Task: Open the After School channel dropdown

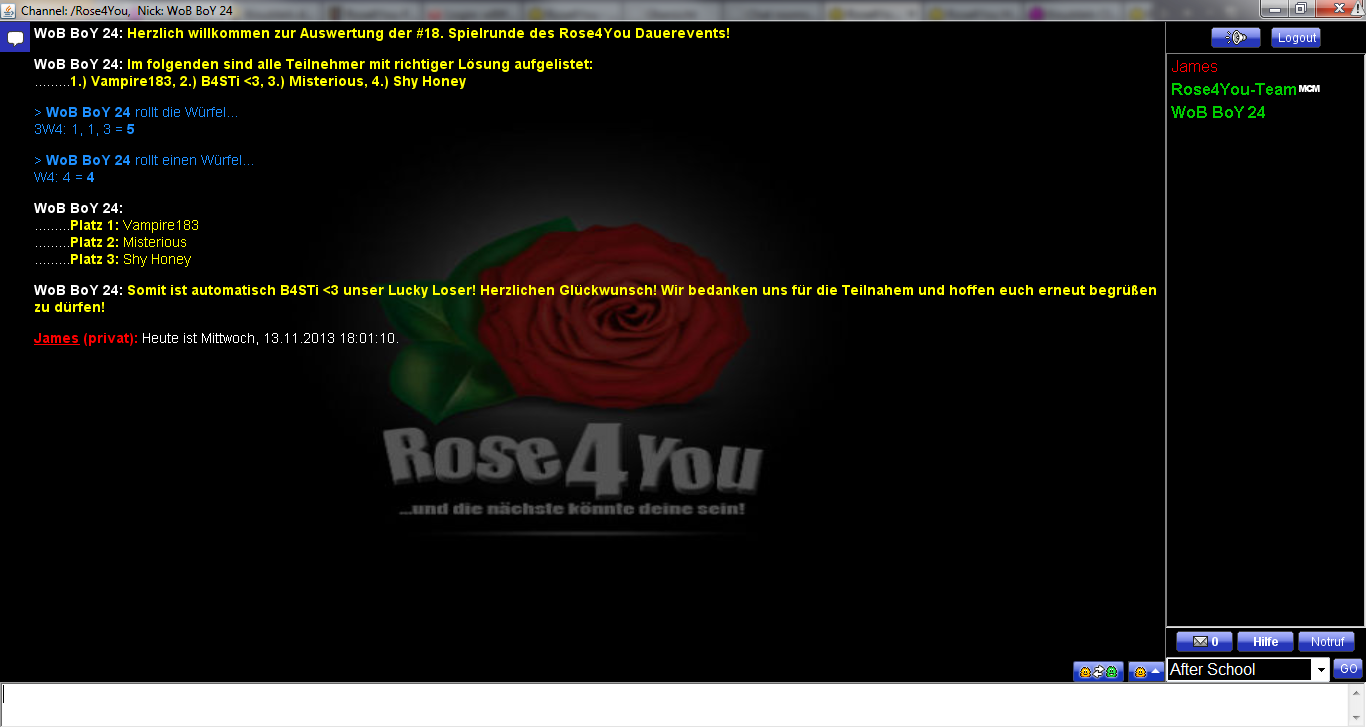Action: pos(1320,670)
